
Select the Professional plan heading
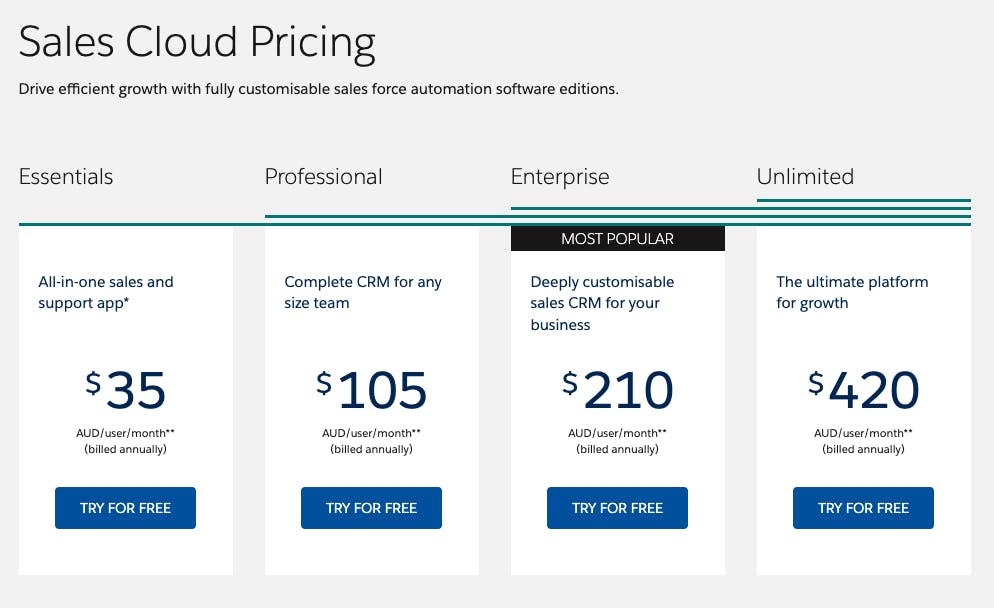click(323, 177)
